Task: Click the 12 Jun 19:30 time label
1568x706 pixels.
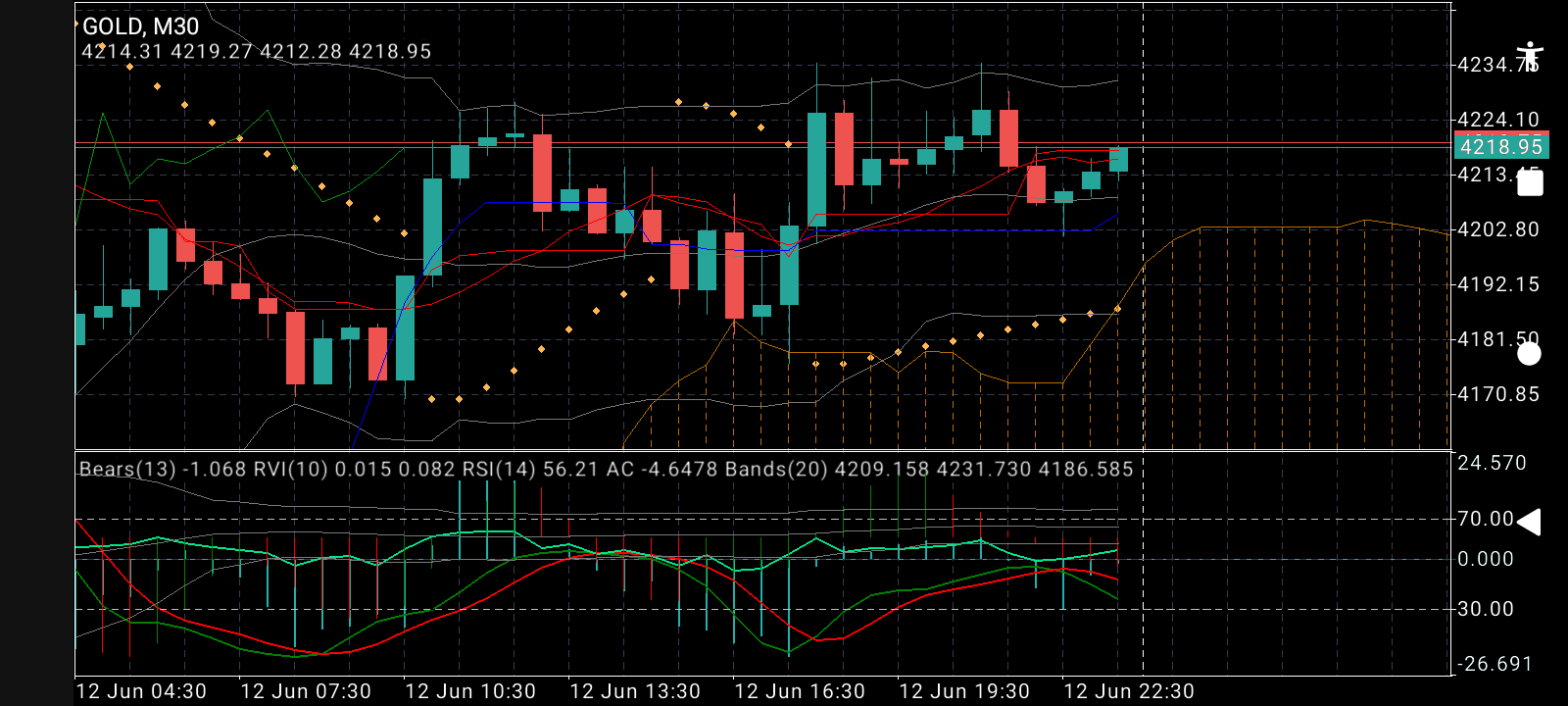Action: (x=964, y=691)
